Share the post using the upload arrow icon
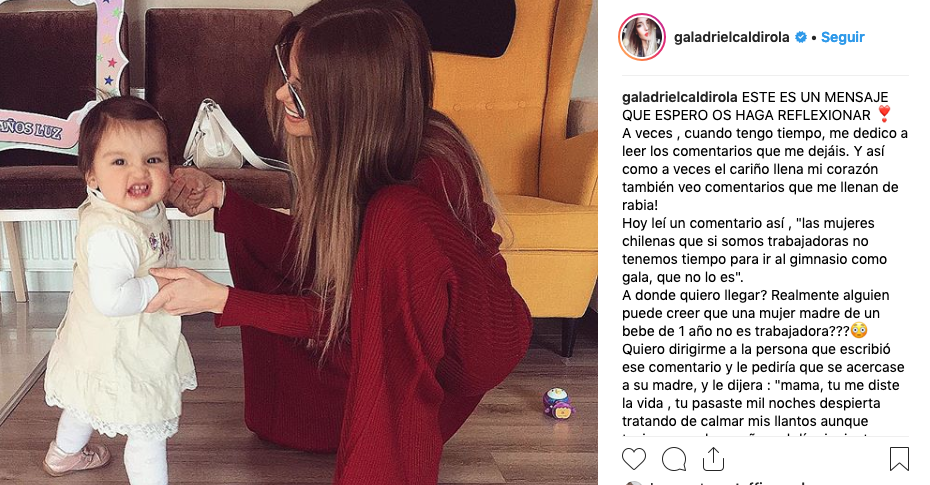 pos(713,459)
